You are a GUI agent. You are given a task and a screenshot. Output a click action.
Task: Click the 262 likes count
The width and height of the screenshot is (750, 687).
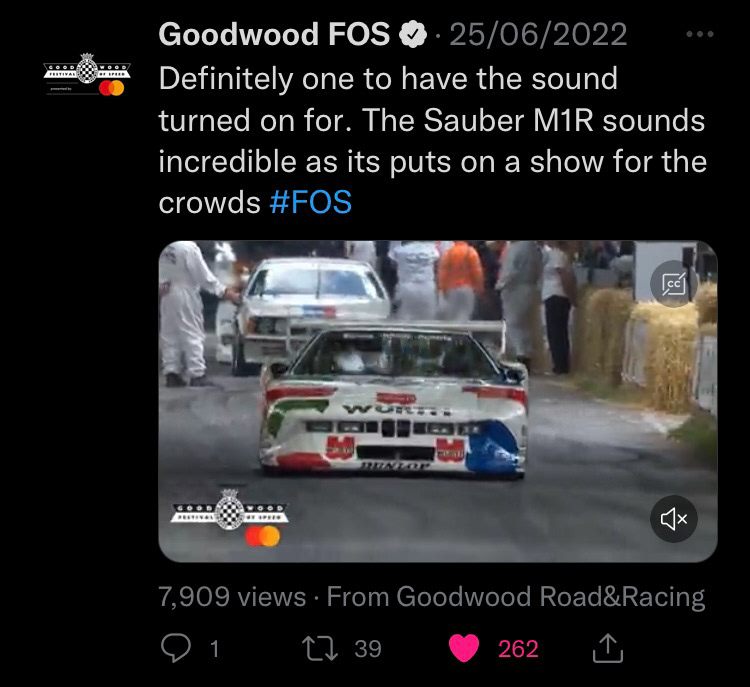518,649
